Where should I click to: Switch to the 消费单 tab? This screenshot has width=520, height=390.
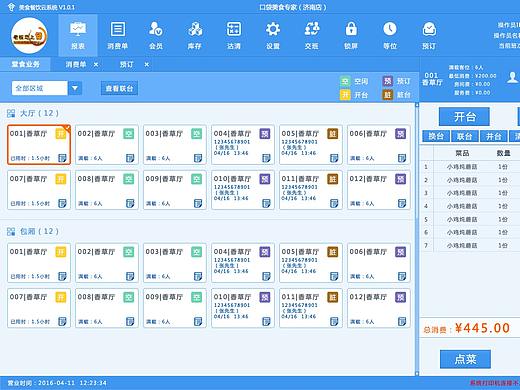point(76,64)
